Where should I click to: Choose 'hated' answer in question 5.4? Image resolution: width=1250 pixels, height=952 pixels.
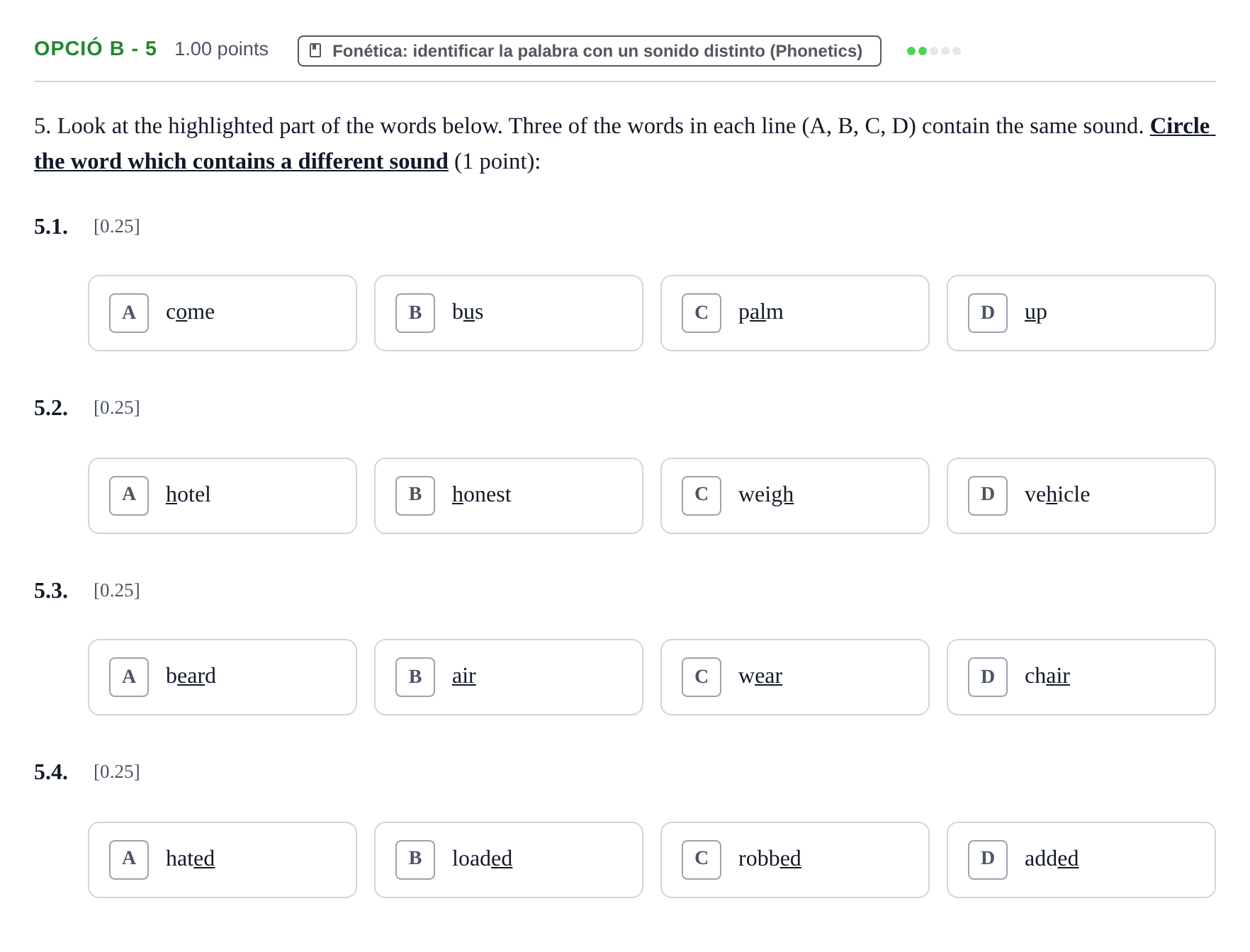pyautogui.click(x=223, y=860)
